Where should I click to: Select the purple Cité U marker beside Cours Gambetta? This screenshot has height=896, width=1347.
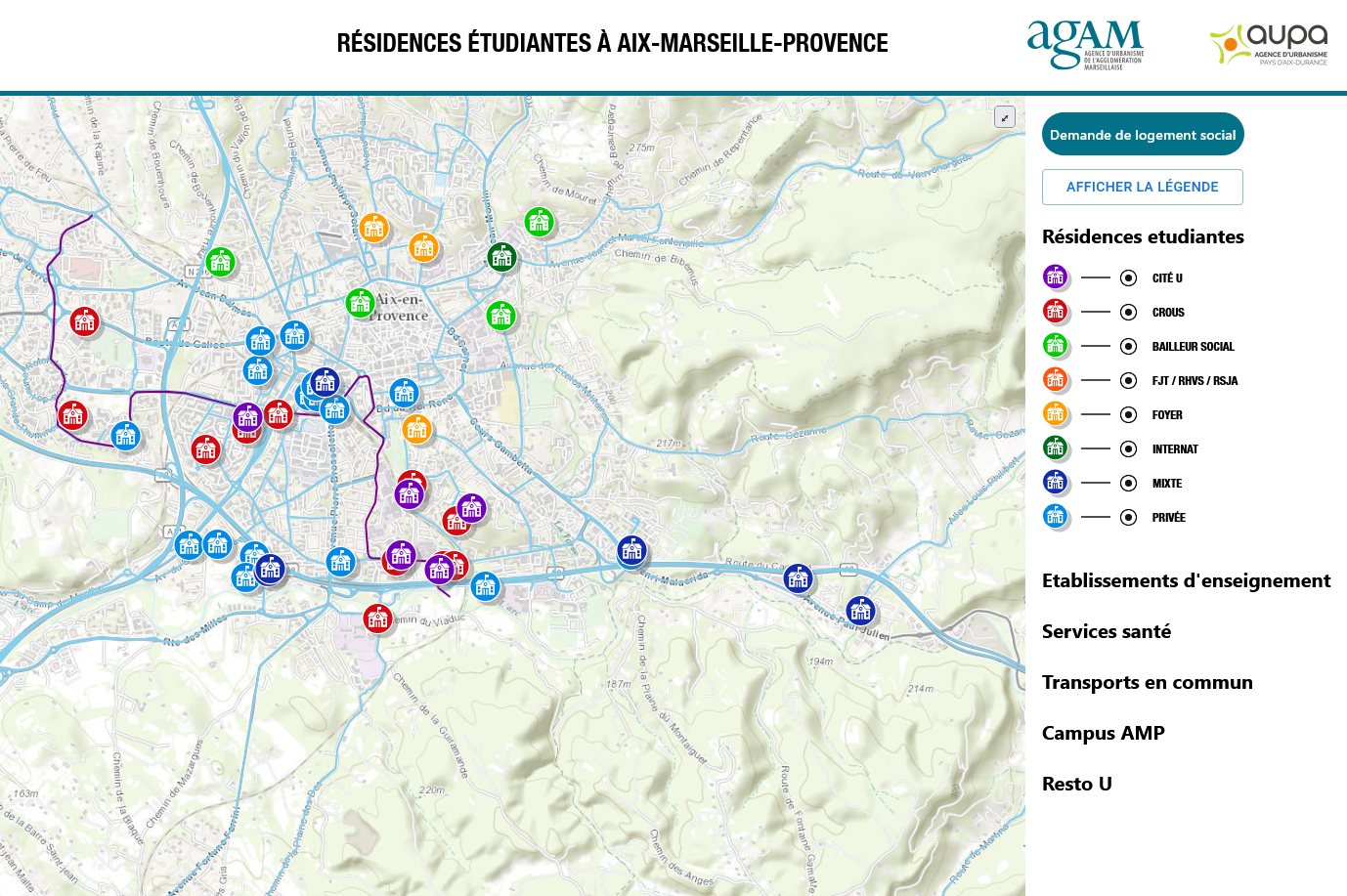point(471,508)
